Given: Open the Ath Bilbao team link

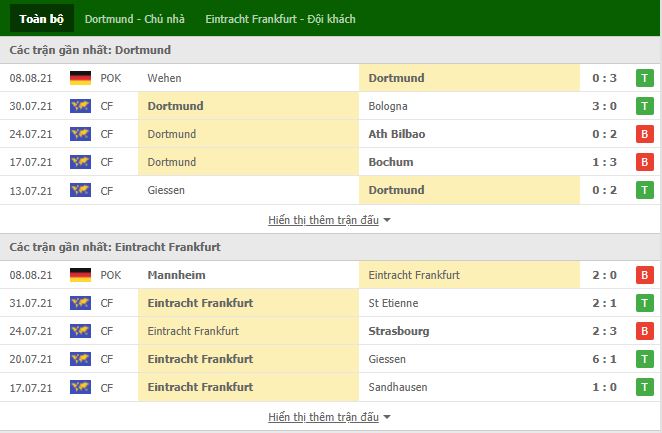Looking at the screenshot, I should 396,134.
